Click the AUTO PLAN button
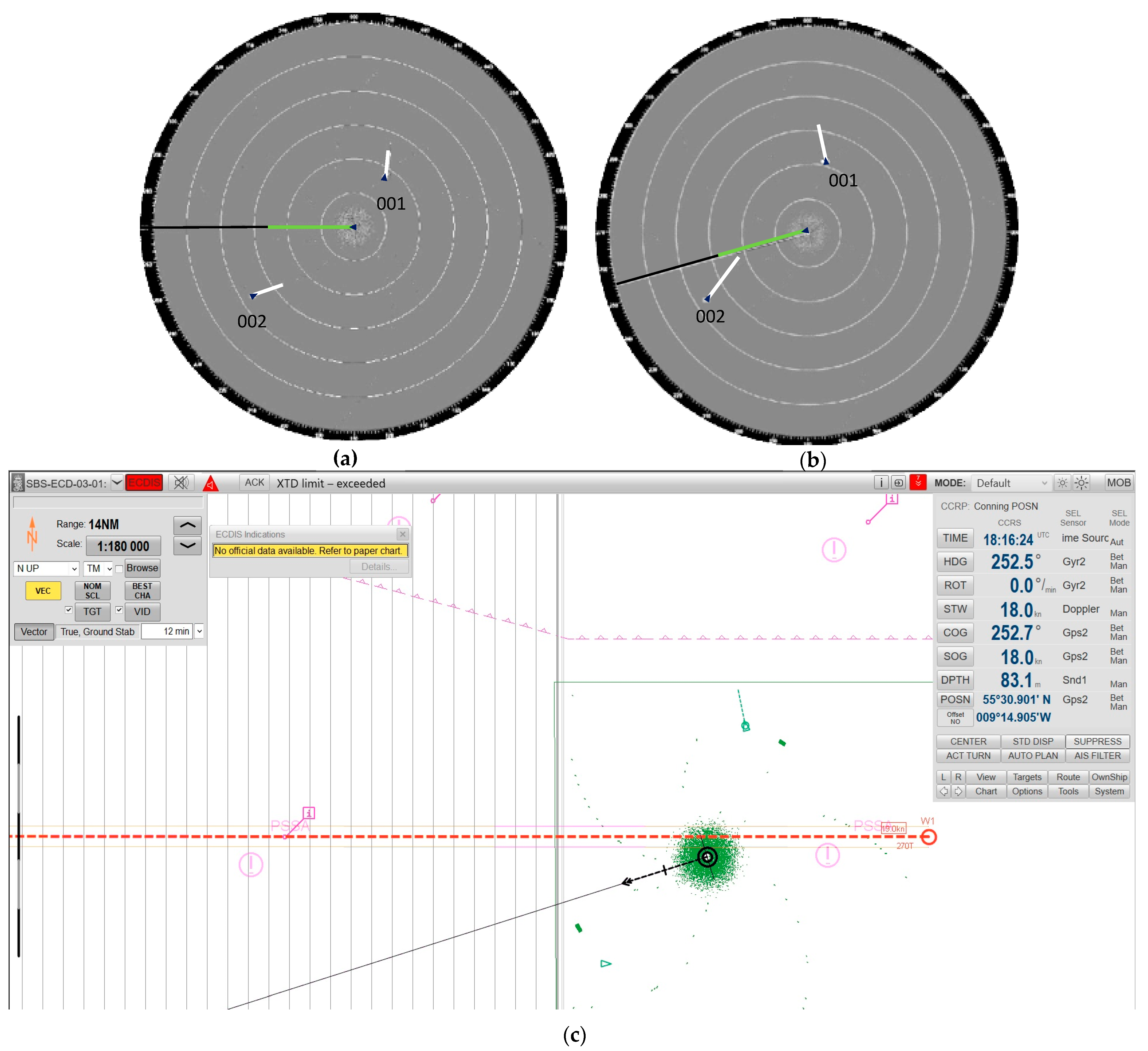 [1032, 755]
